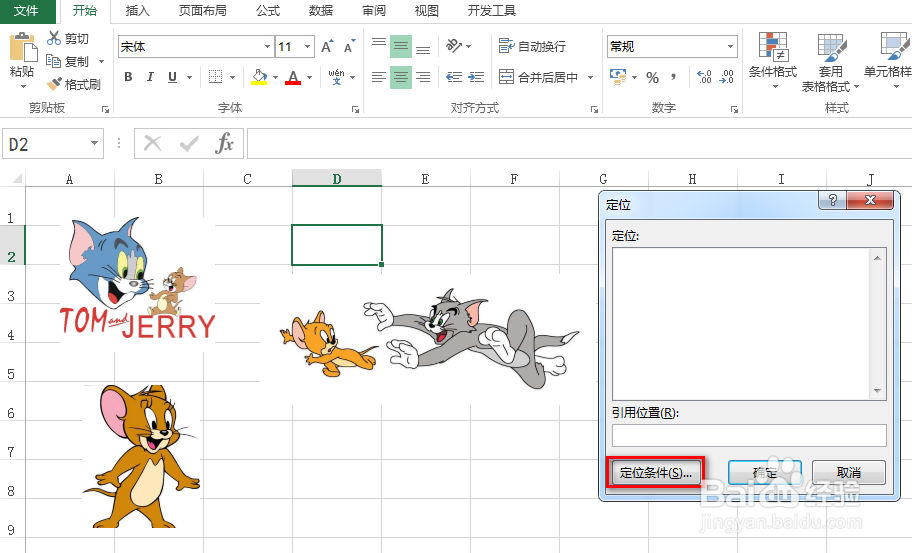Viewport: 912px width, 553px height.
Task: Click the formula bar input area
Action: (x=579, y=143)
